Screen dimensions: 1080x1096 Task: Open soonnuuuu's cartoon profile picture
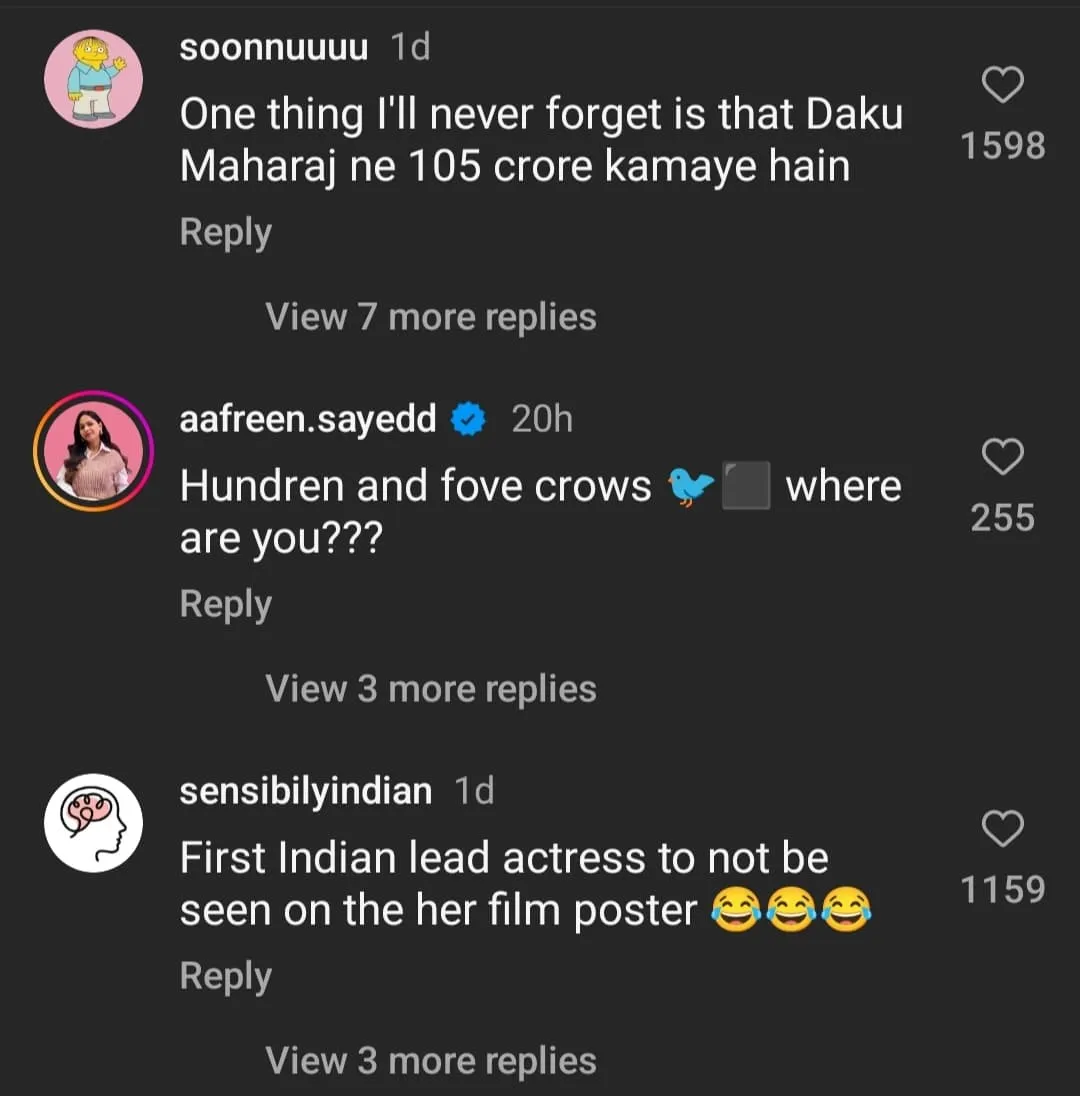(94, 79)
